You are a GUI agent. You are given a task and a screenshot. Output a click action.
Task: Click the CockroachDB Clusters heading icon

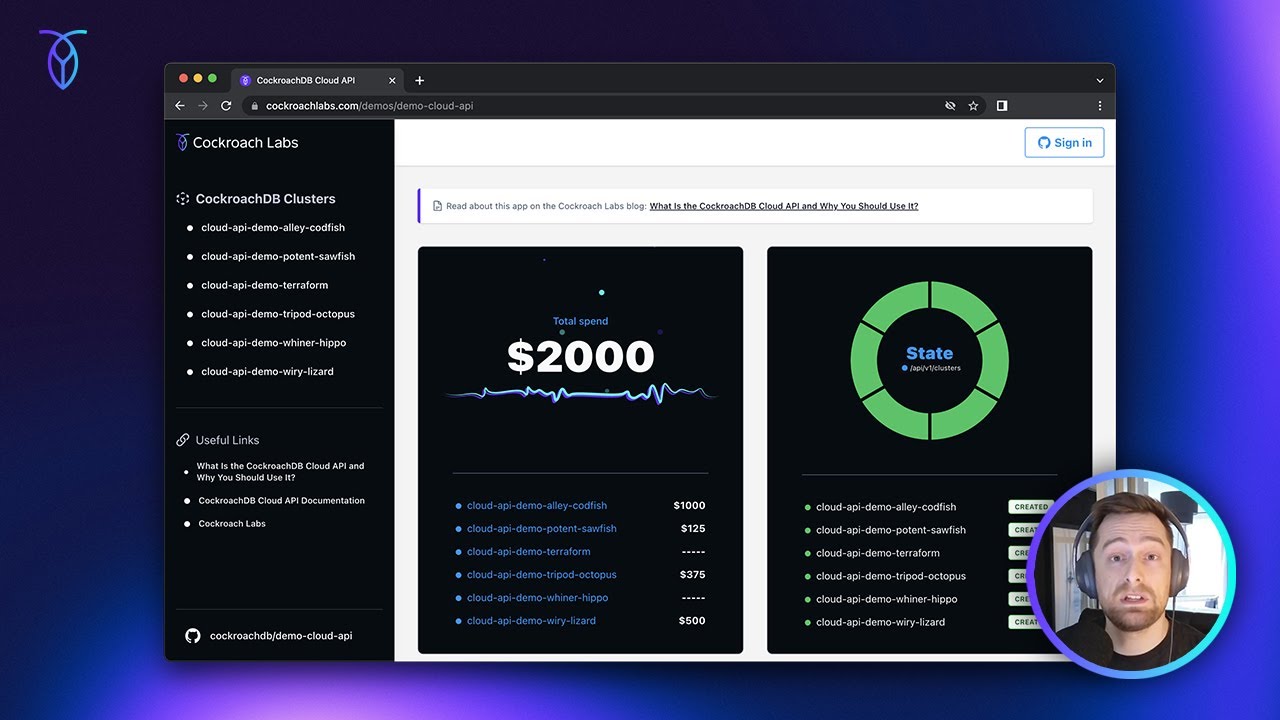tap(183, 199)
